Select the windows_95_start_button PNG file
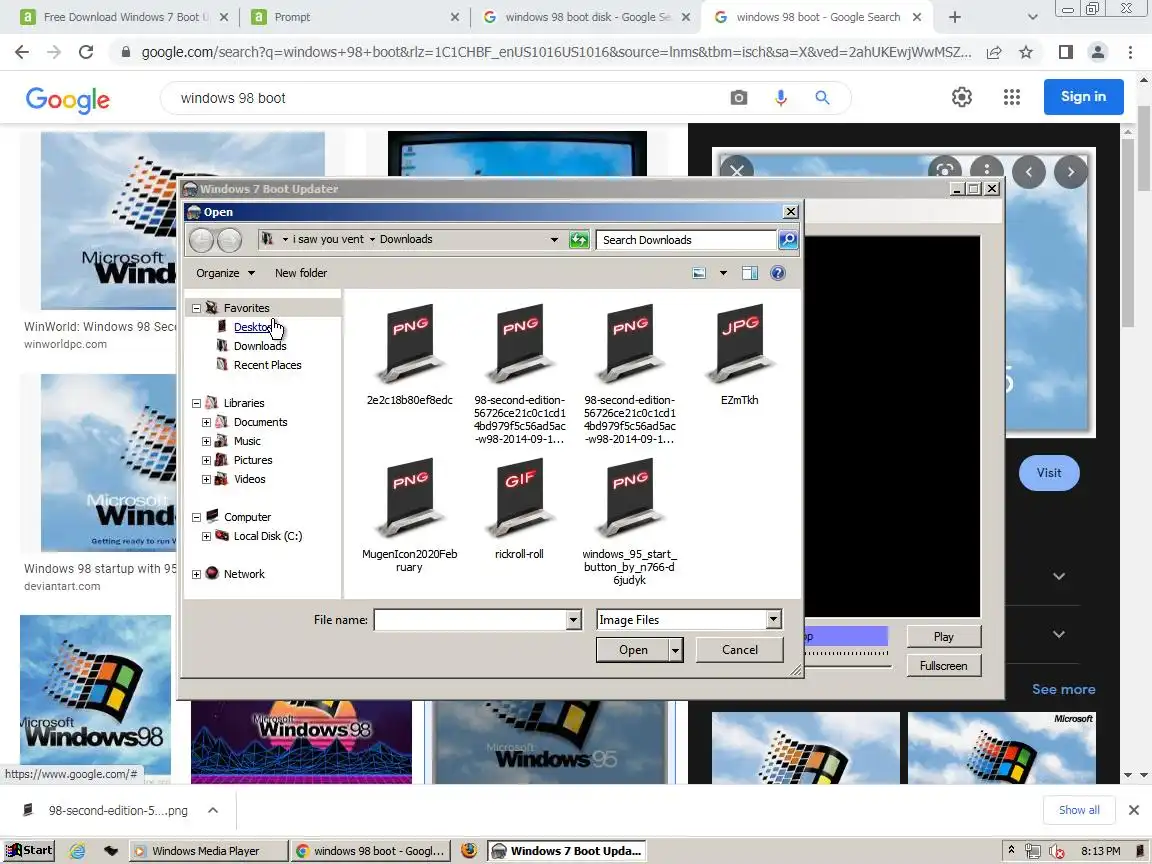The width and height of the screenshot is (1152, 864). (x=630, y=520)
